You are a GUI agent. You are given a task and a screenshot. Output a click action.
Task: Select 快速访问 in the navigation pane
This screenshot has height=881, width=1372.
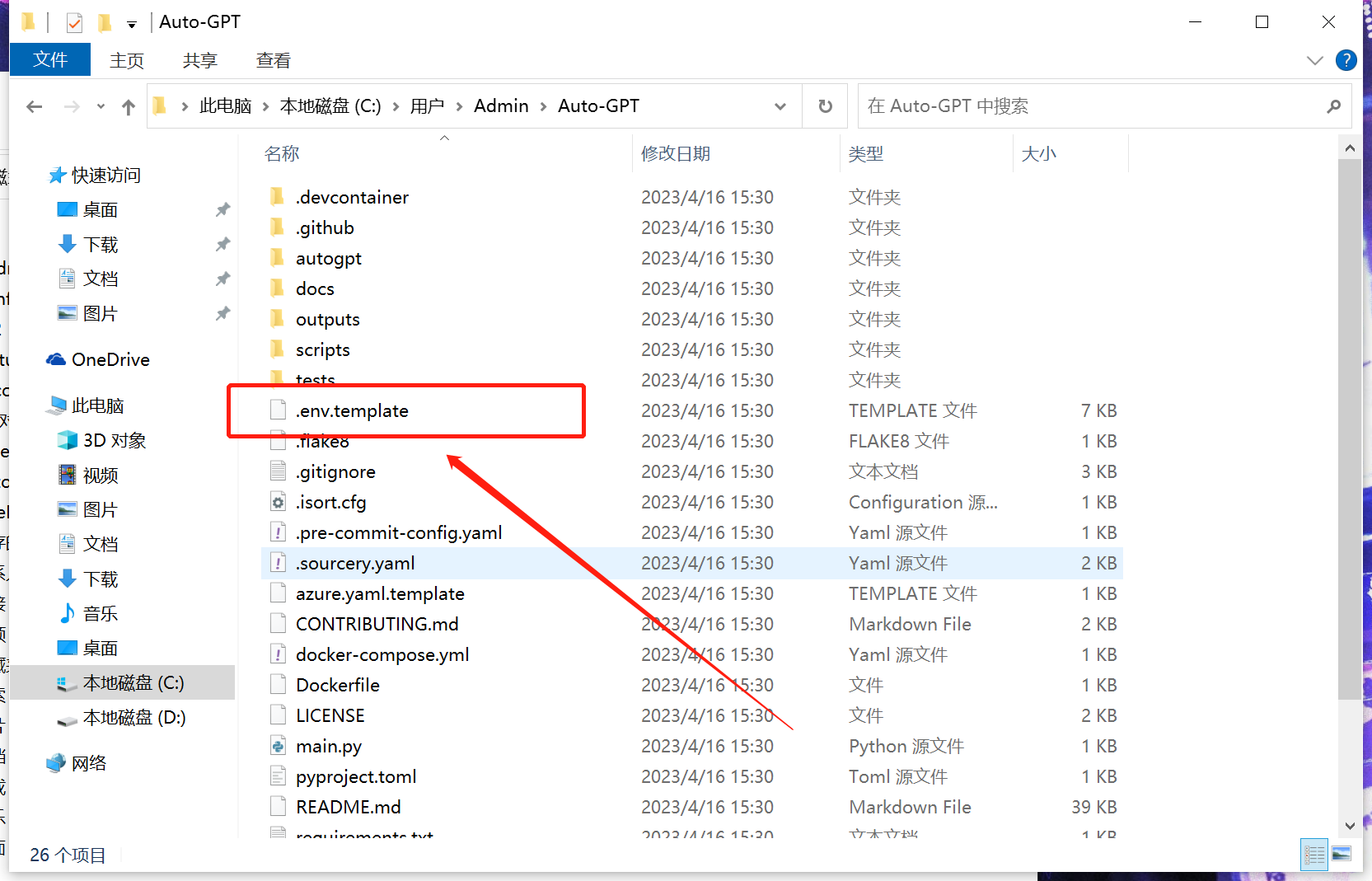pos(106,176)
